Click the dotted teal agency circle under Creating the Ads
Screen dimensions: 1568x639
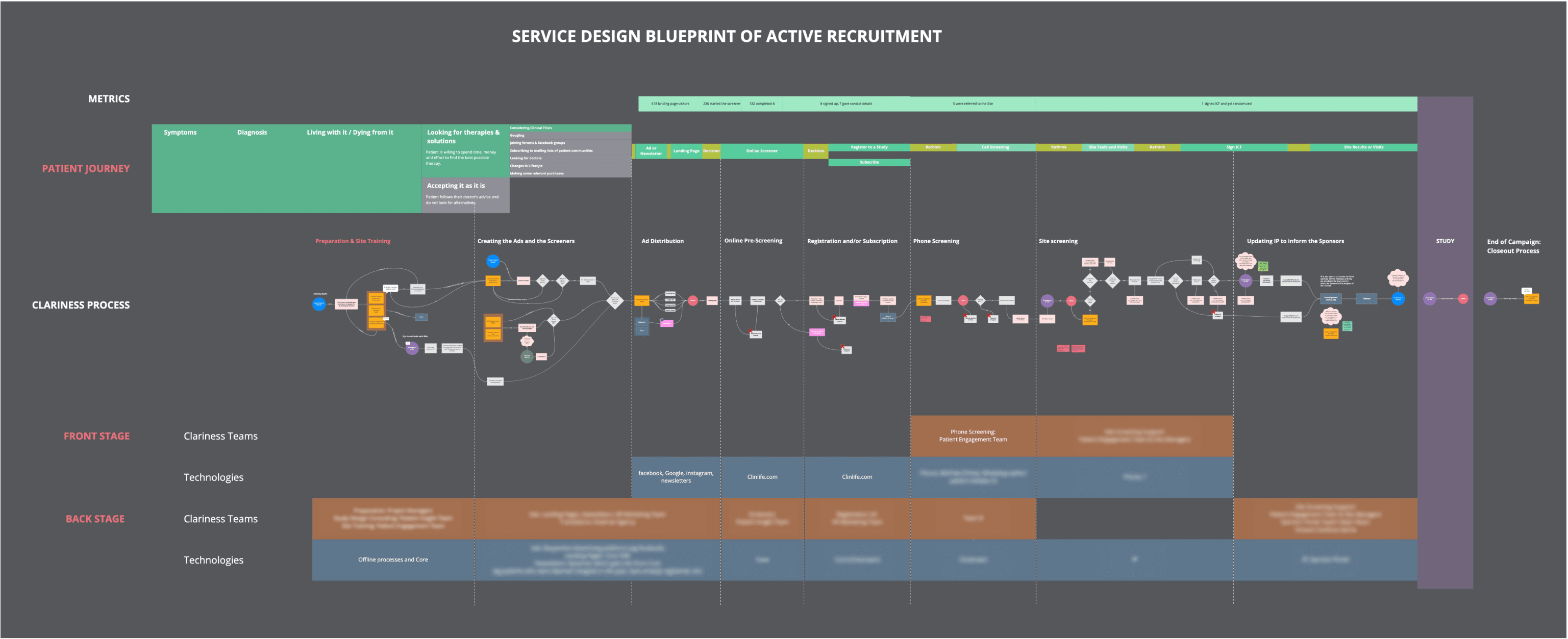528,357
